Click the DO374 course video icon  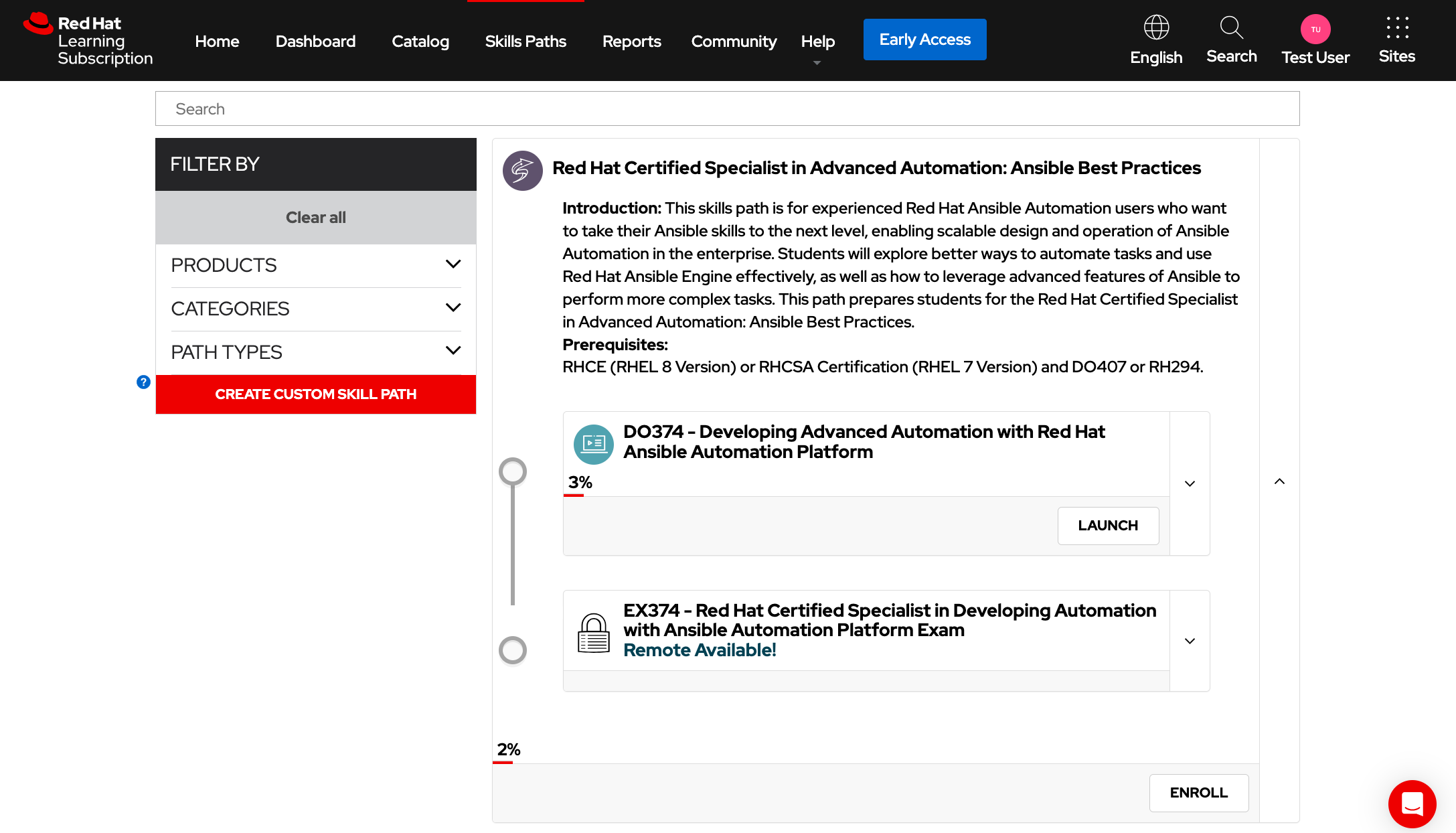pos(593,444)
